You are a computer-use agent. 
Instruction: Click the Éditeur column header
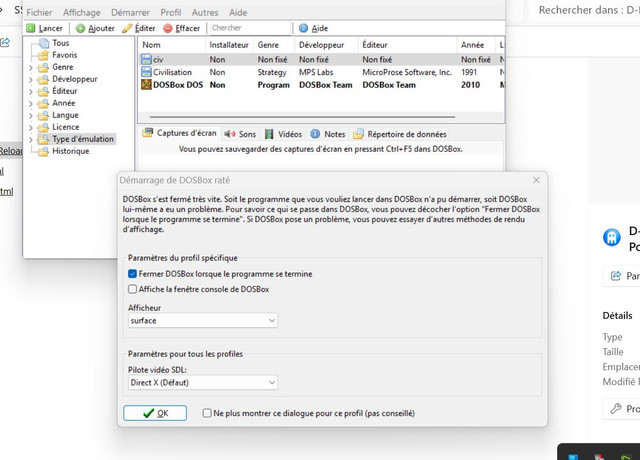[407, 45]
